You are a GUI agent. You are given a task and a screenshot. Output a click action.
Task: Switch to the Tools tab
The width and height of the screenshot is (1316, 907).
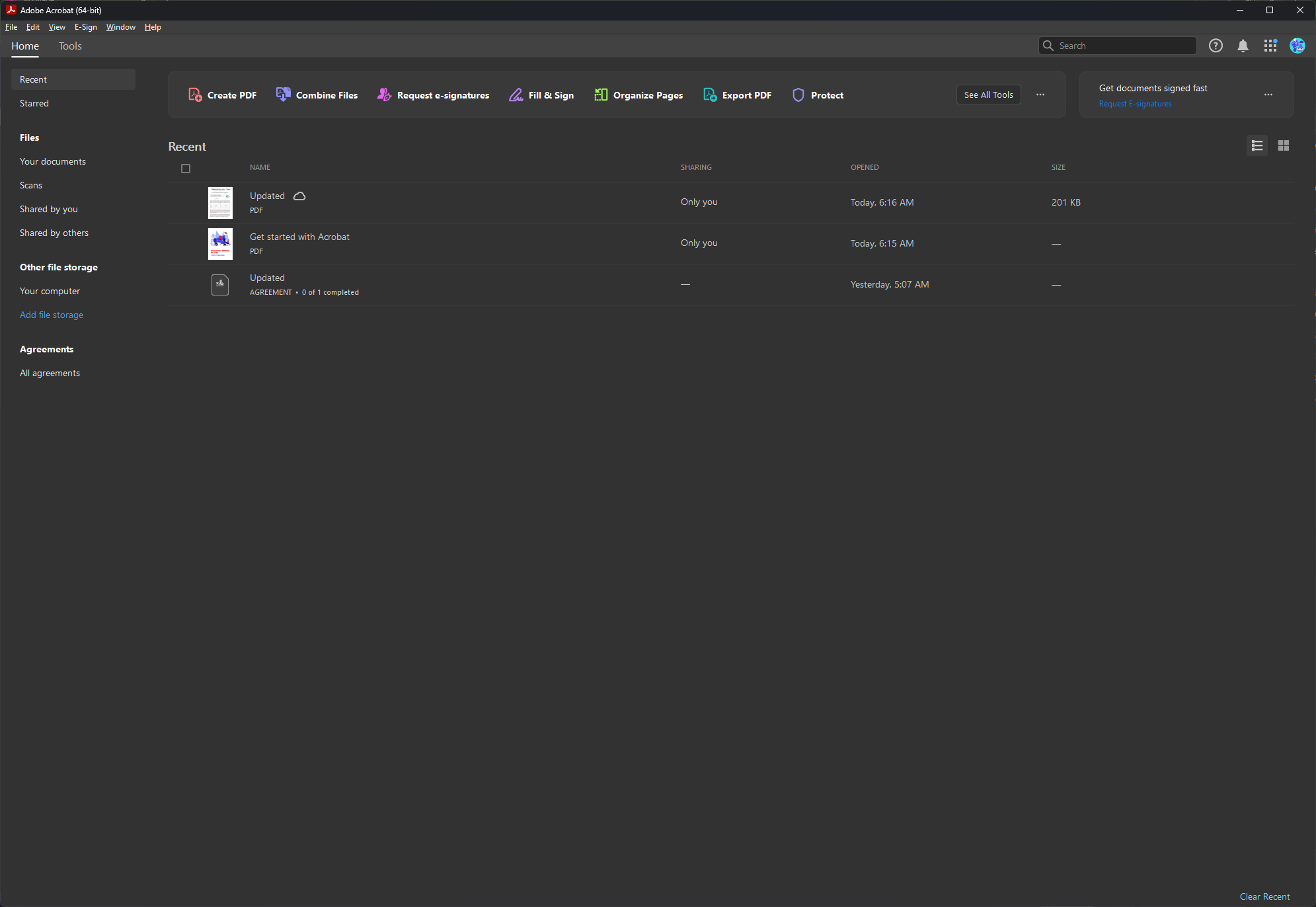pyautogui.click(x=70, y=46)
